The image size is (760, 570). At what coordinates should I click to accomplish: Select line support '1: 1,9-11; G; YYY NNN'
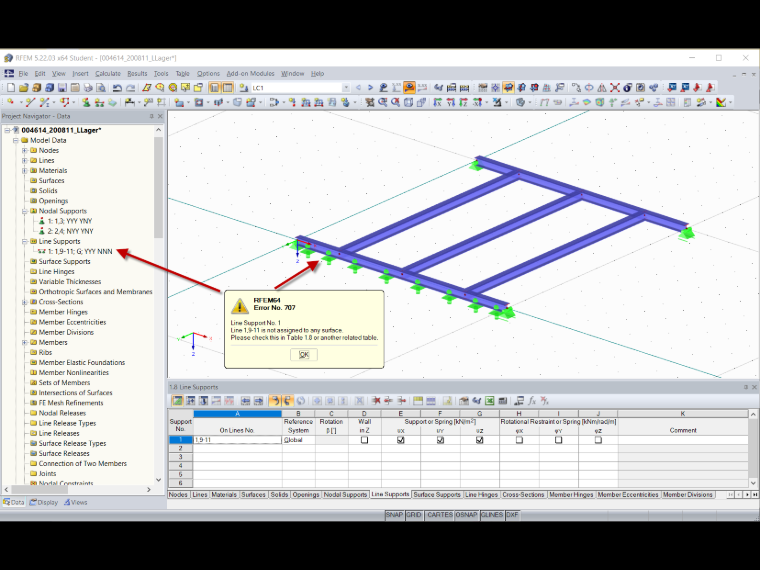[79, 252]
